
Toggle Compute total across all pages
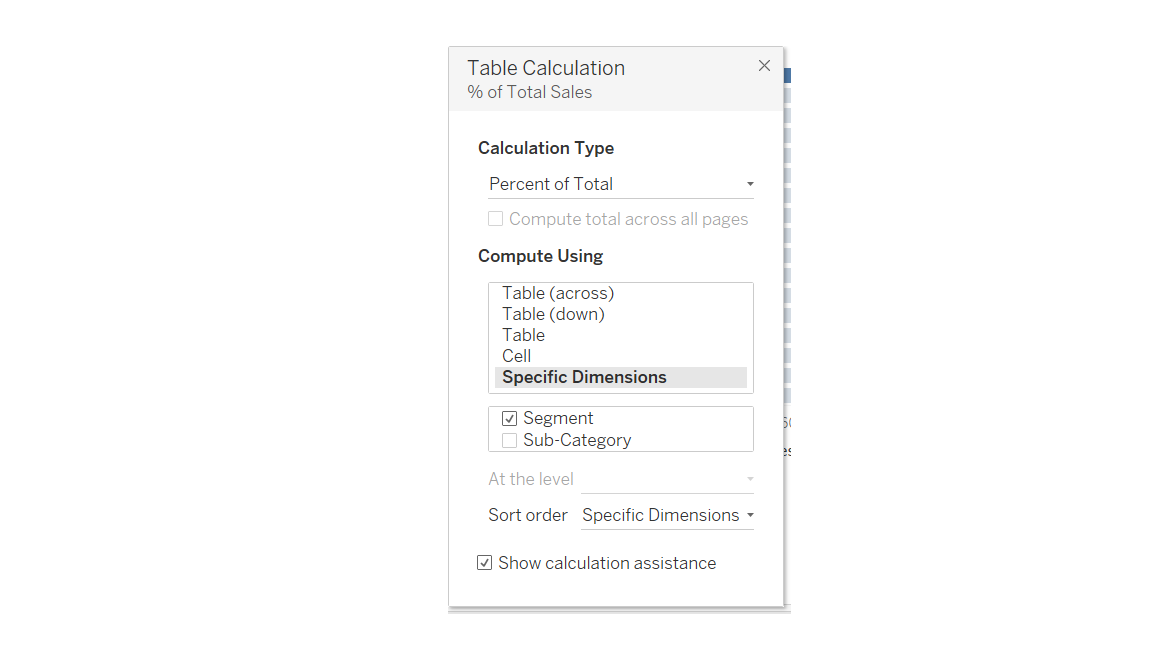point(495,218)
